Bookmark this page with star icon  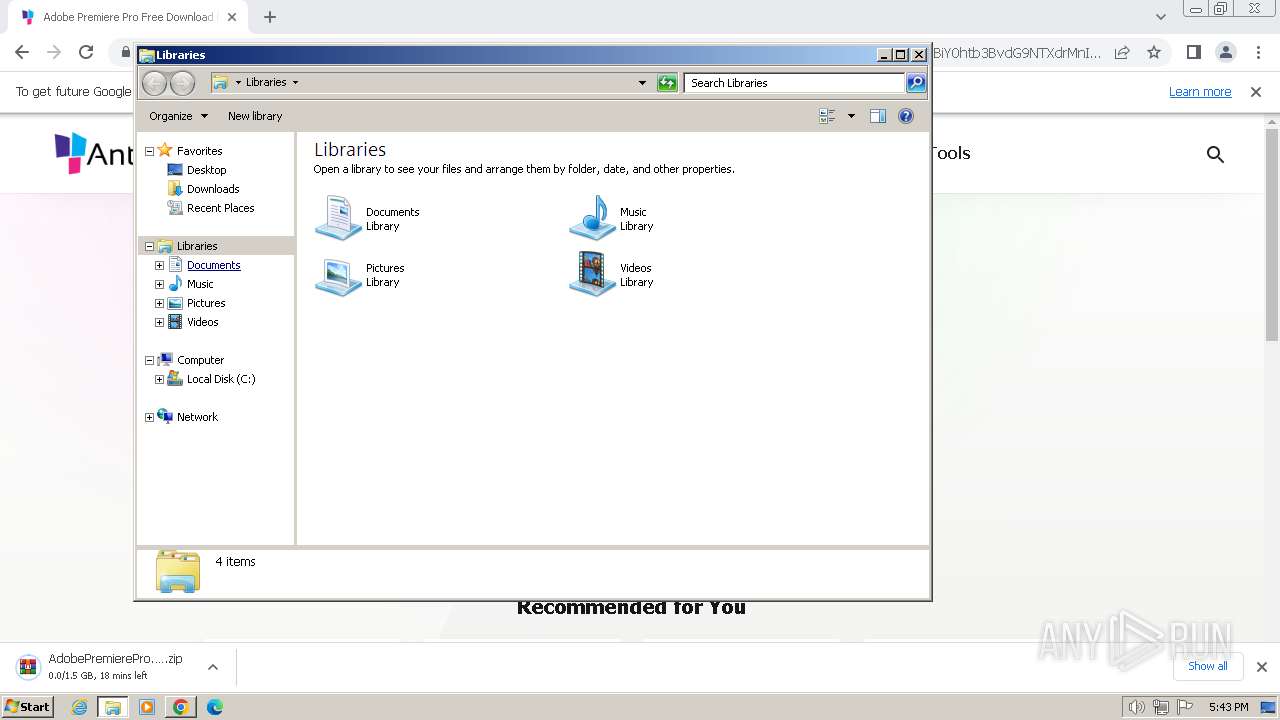1154,52
